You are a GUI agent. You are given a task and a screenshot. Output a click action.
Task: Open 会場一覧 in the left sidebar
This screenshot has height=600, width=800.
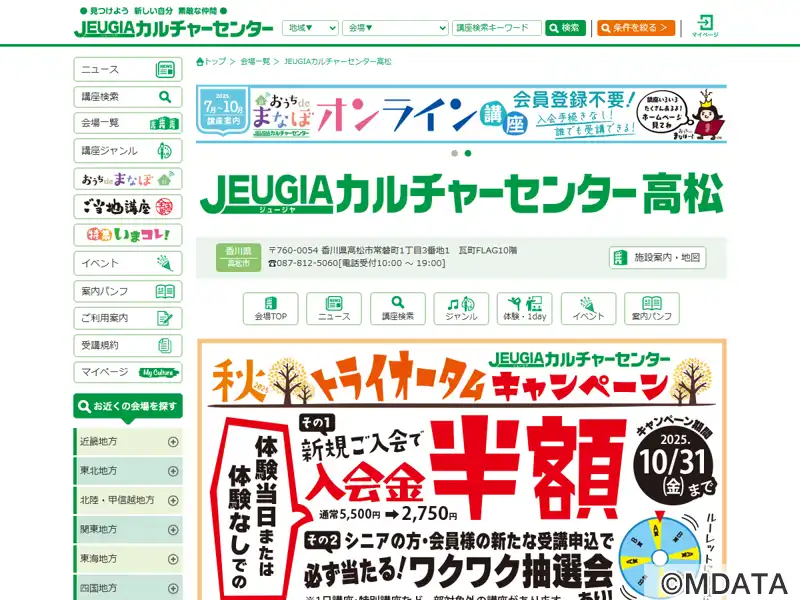(x=128, y=123)
